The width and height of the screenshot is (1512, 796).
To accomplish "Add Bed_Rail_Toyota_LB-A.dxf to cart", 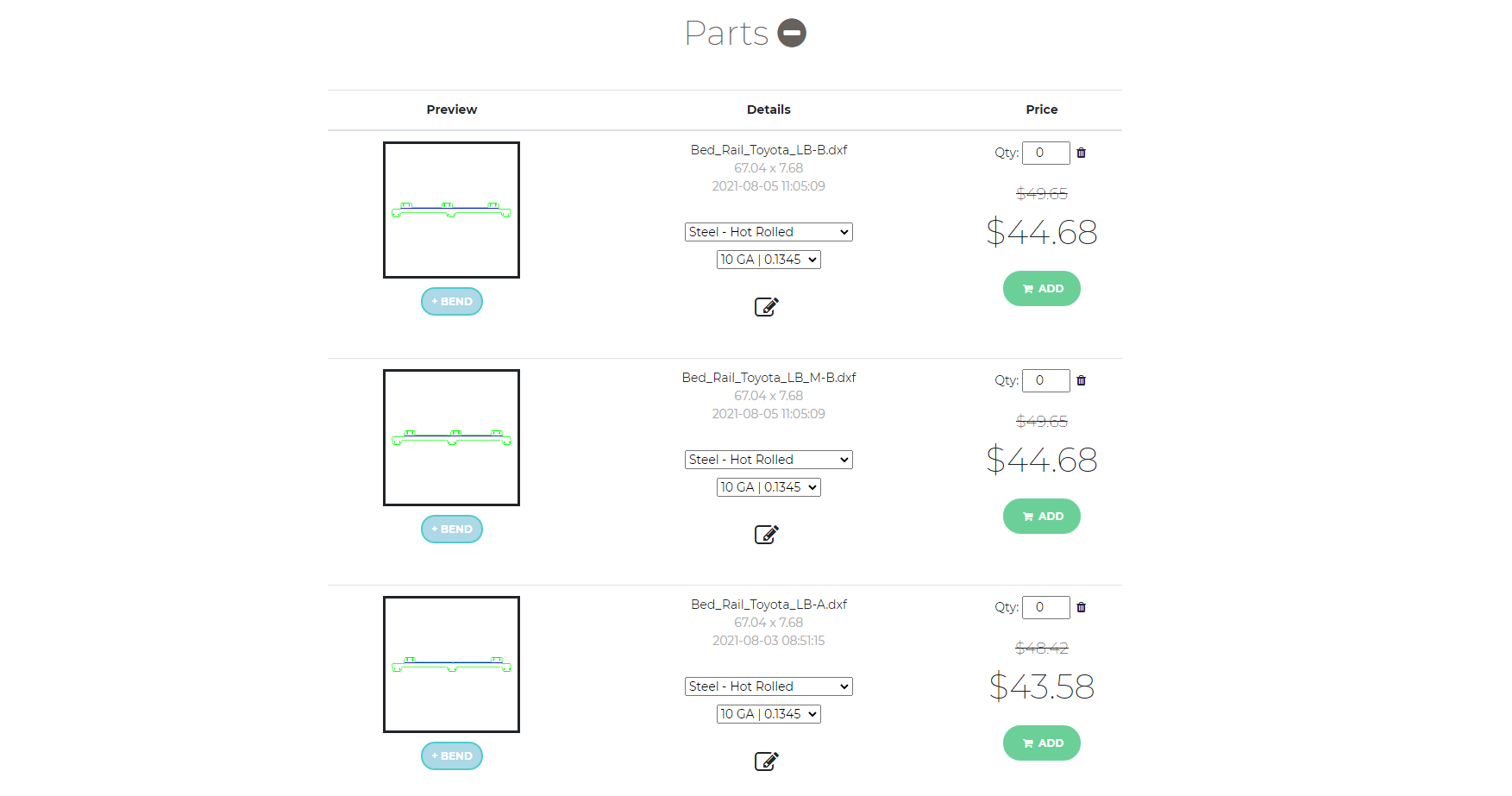I will tap(1041, 743).
